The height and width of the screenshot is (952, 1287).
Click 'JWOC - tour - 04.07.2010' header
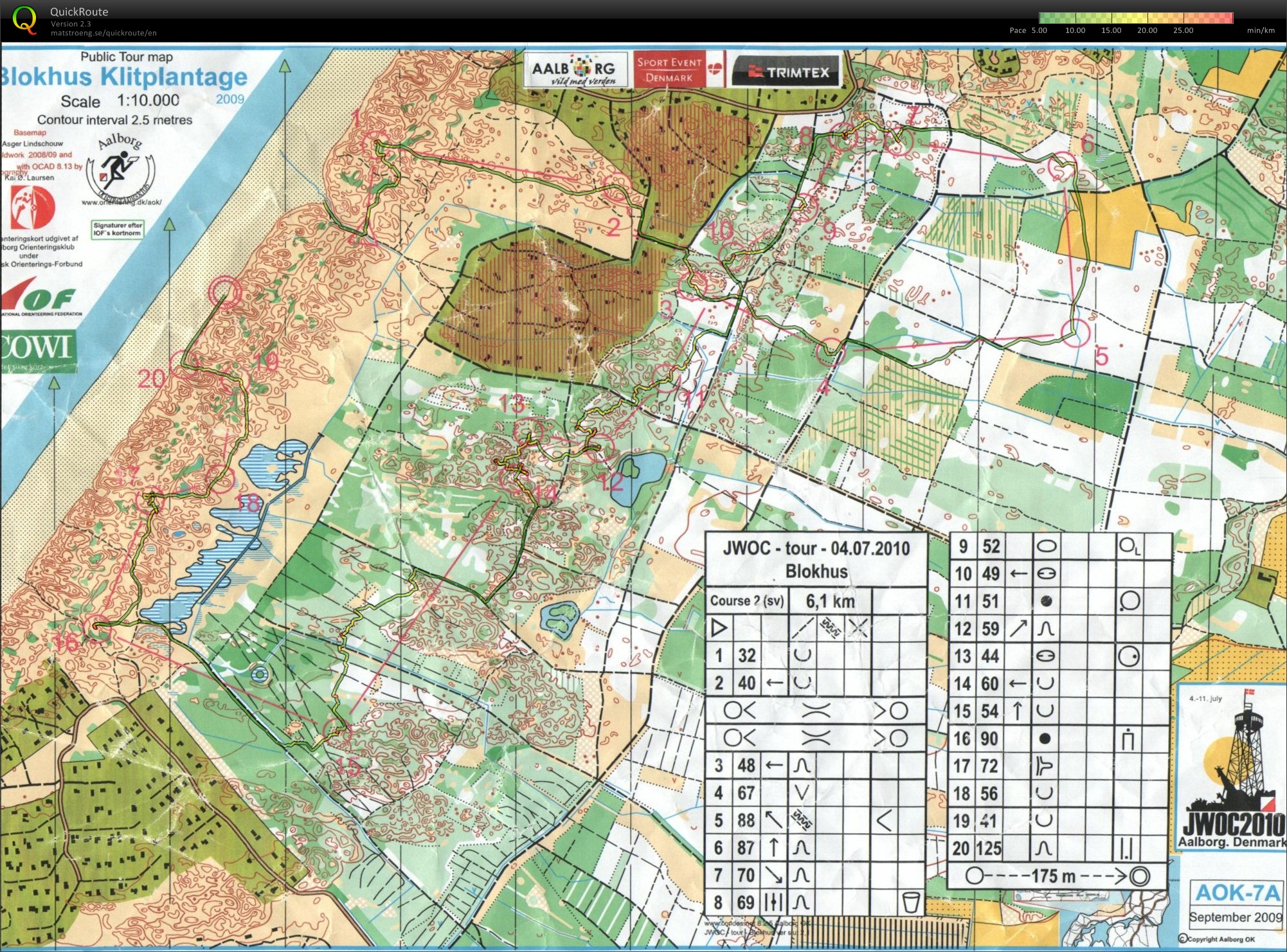[816, 548]
